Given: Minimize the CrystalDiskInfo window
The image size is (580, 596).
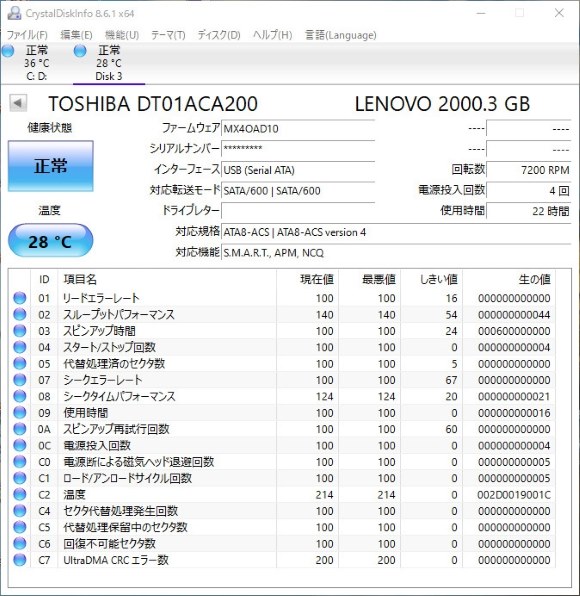Looking at the screenshot, I should [481, 13].
